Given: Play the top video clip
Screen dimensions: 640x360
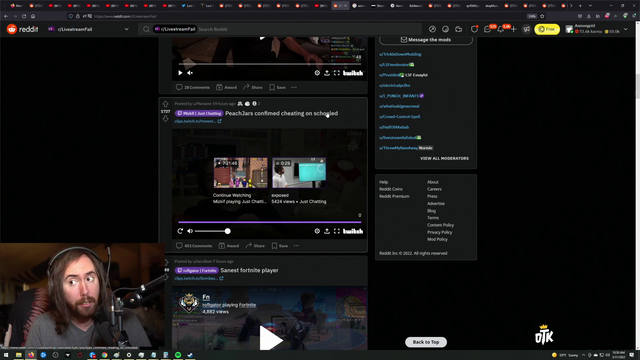Looking at the screenshot, I should [x=180, y=73].
